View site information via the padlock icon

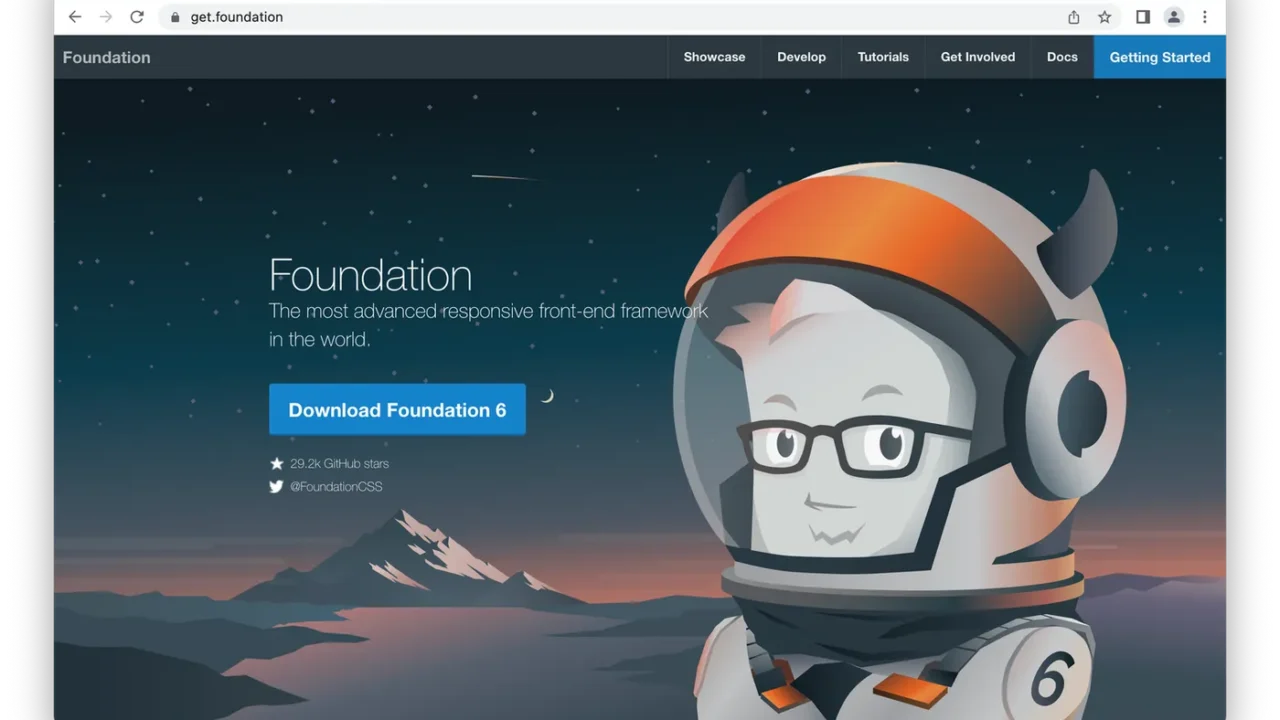pos(175,17)
